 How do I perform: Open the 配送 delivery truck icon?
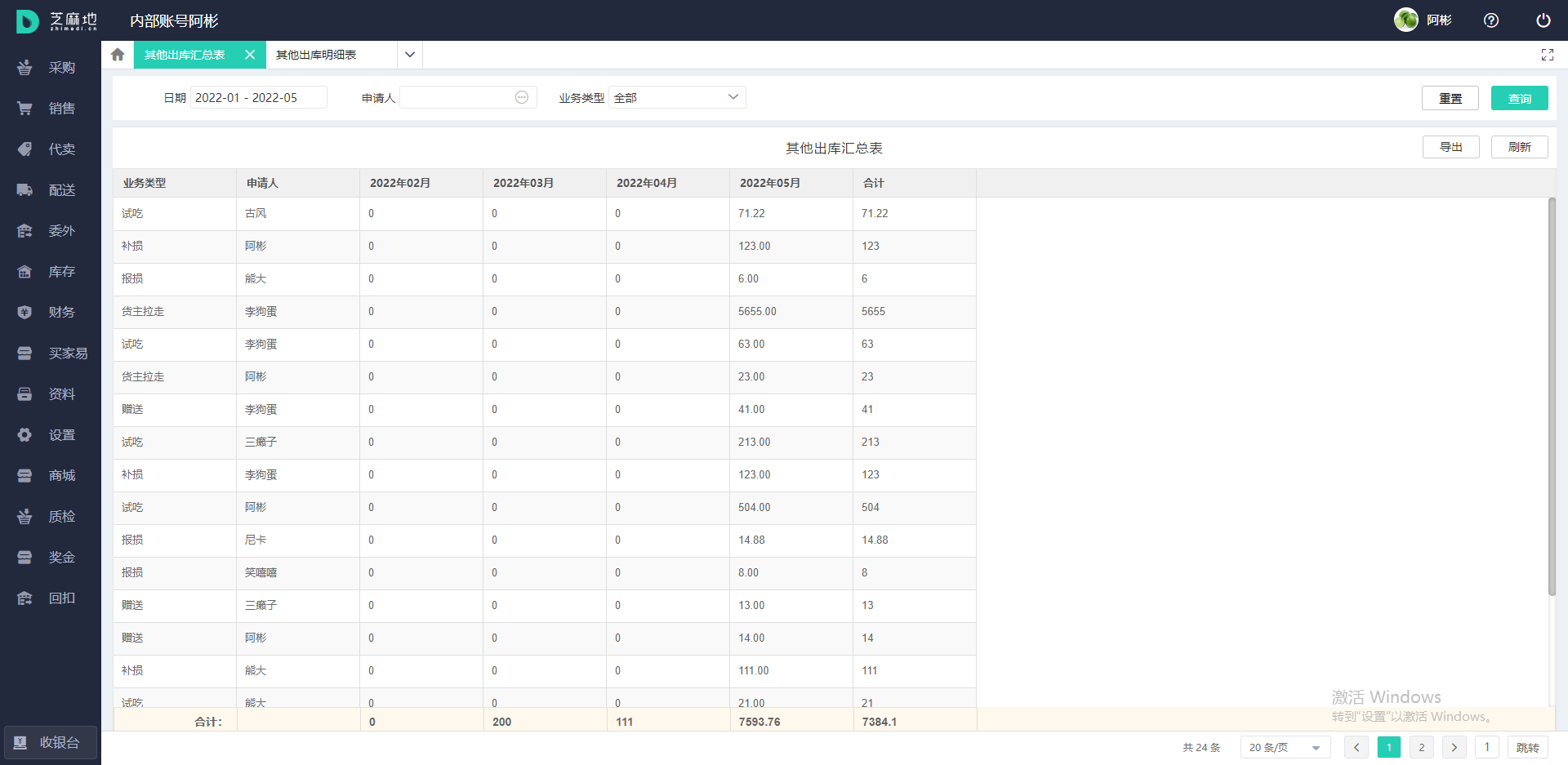click(24, 190)
